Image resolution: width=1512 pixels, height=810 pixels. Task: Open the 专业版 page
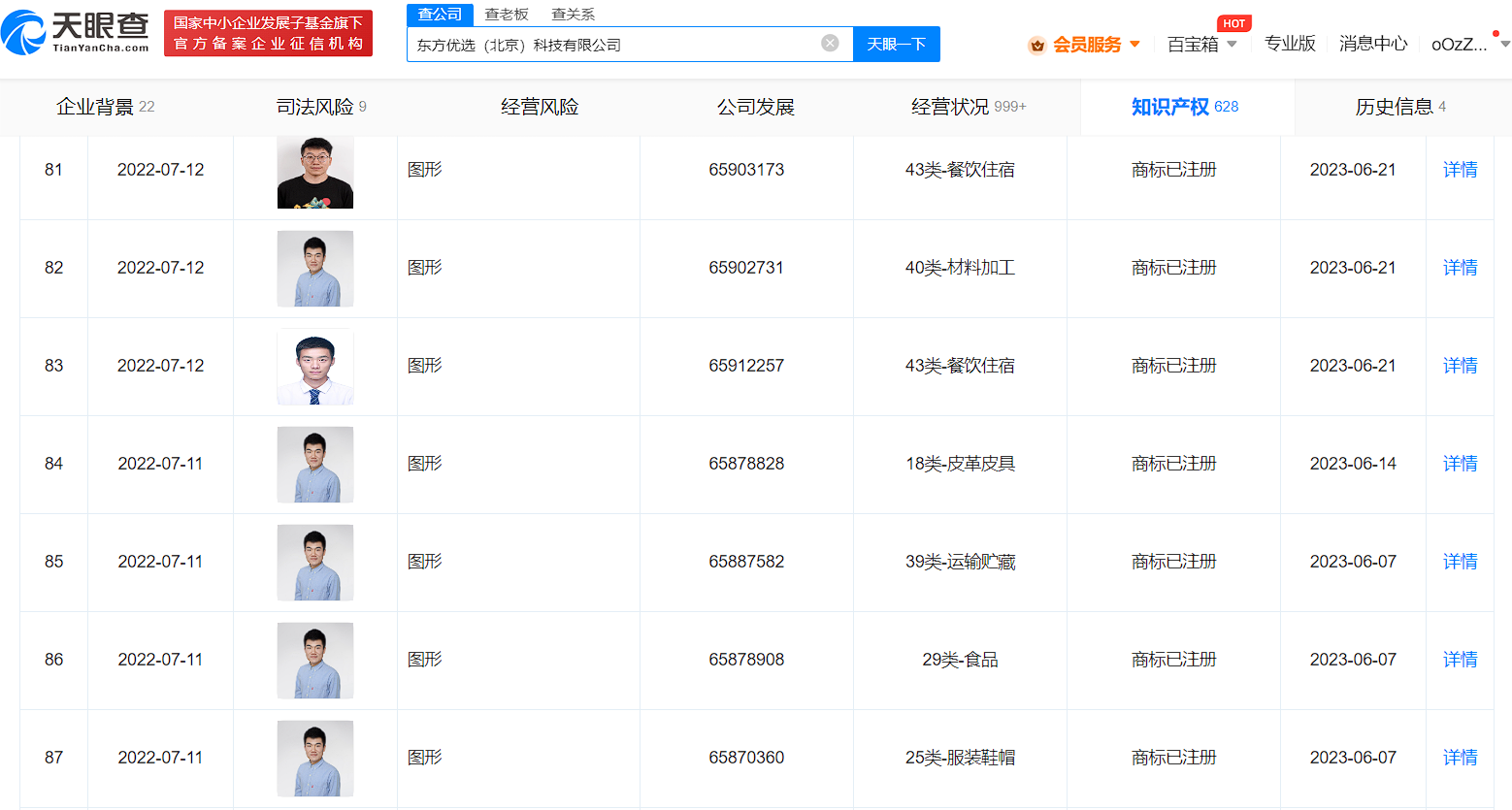pyautogui.click(x=1290, y=44)
